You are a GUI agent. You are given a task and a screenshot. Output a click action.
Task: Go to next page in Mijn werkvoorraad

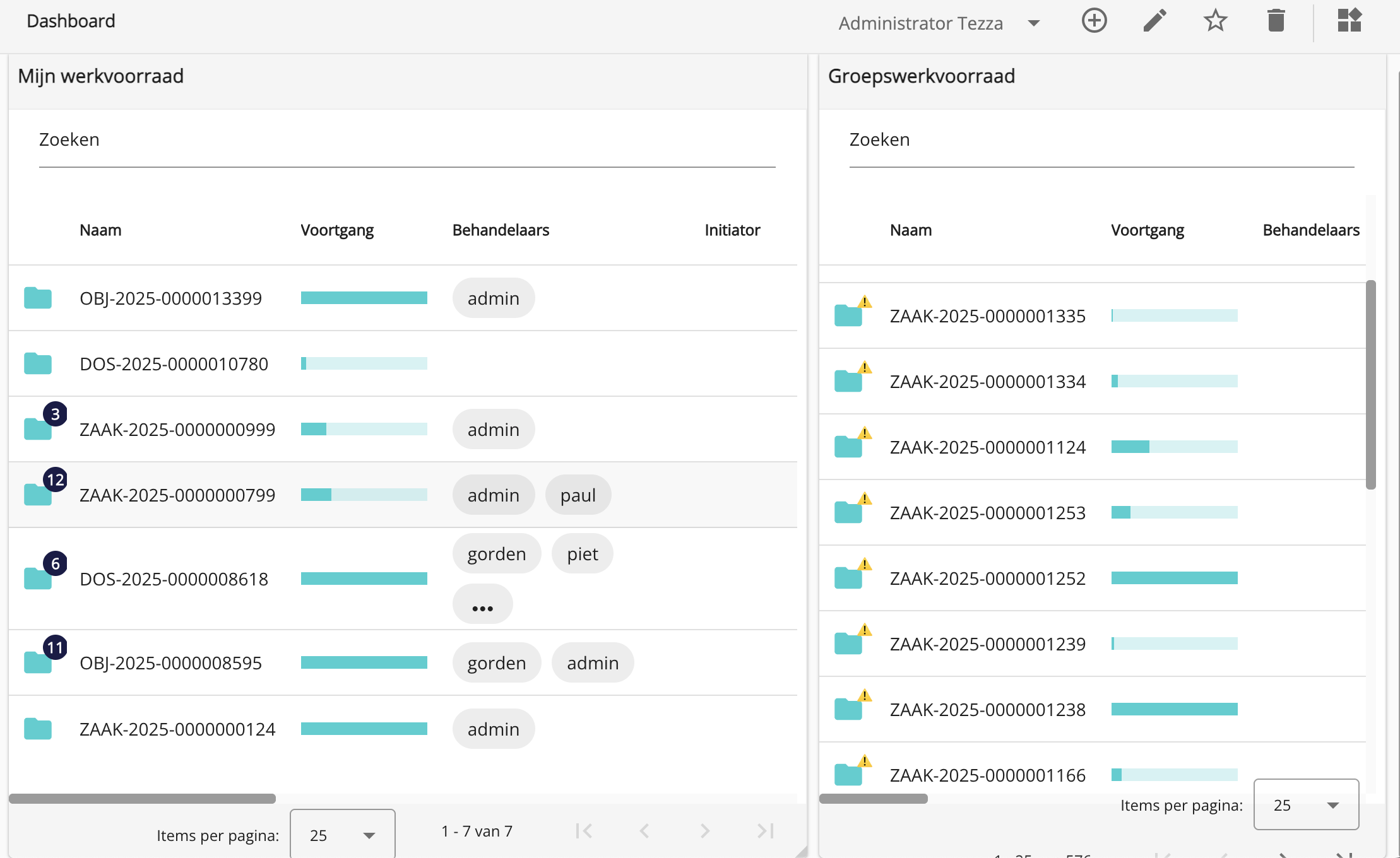[705, 831]
